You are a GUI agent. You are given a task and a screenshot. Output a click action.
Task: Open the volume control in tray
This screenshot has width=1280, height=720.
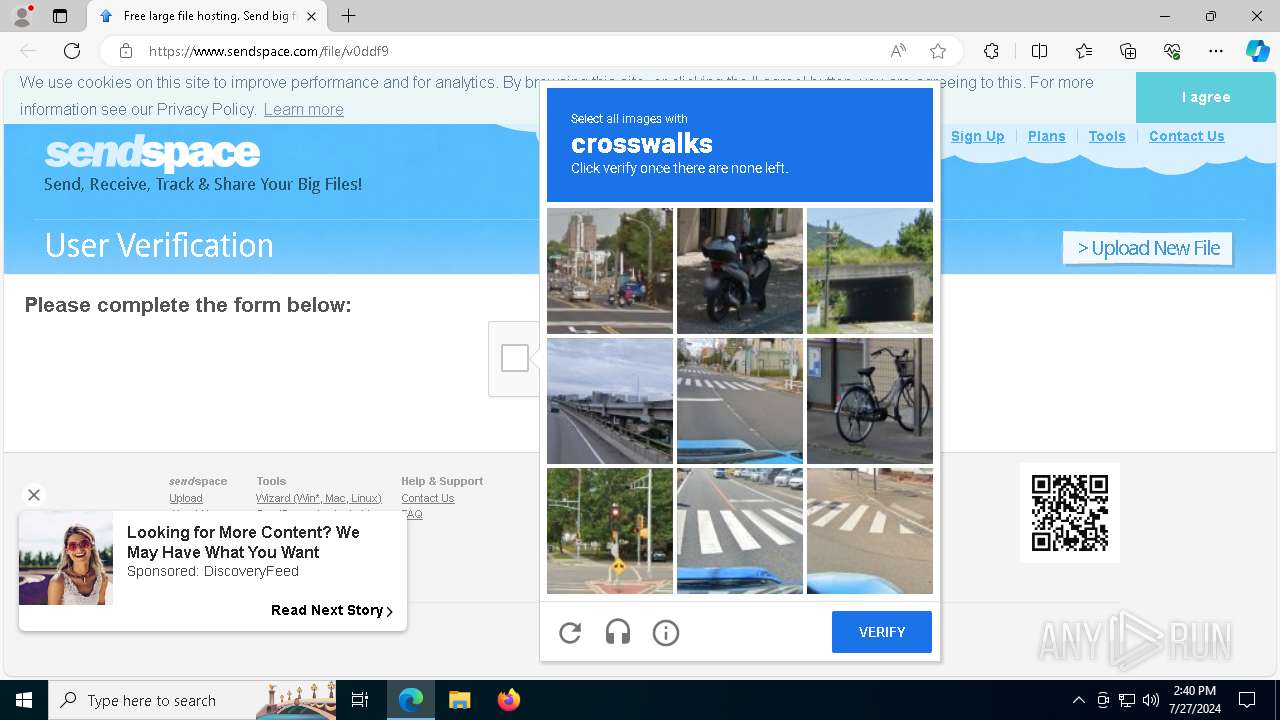point(1150,700)
